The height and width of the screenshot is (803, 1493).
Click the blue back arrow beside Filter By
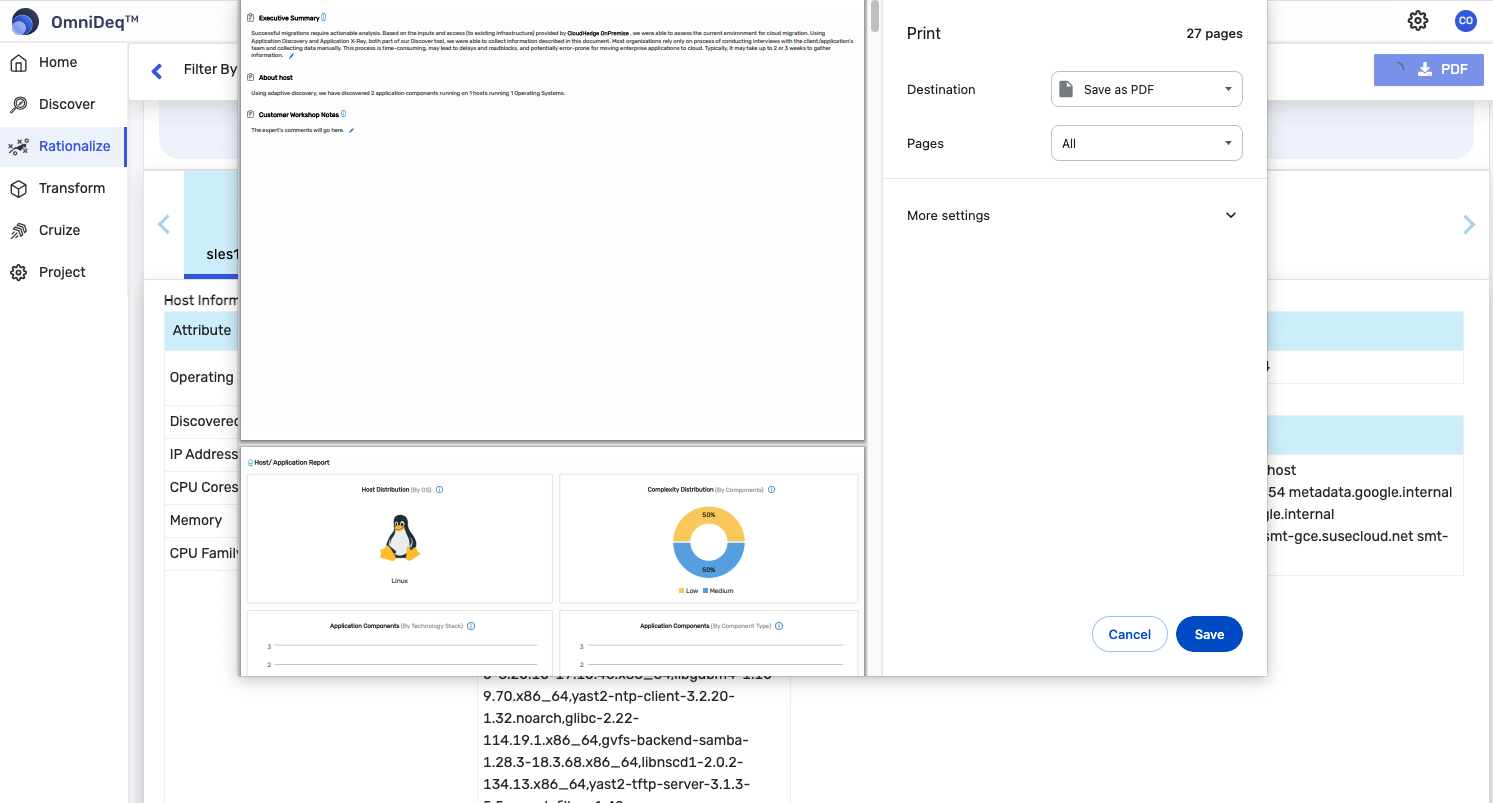tap(156, 71)
